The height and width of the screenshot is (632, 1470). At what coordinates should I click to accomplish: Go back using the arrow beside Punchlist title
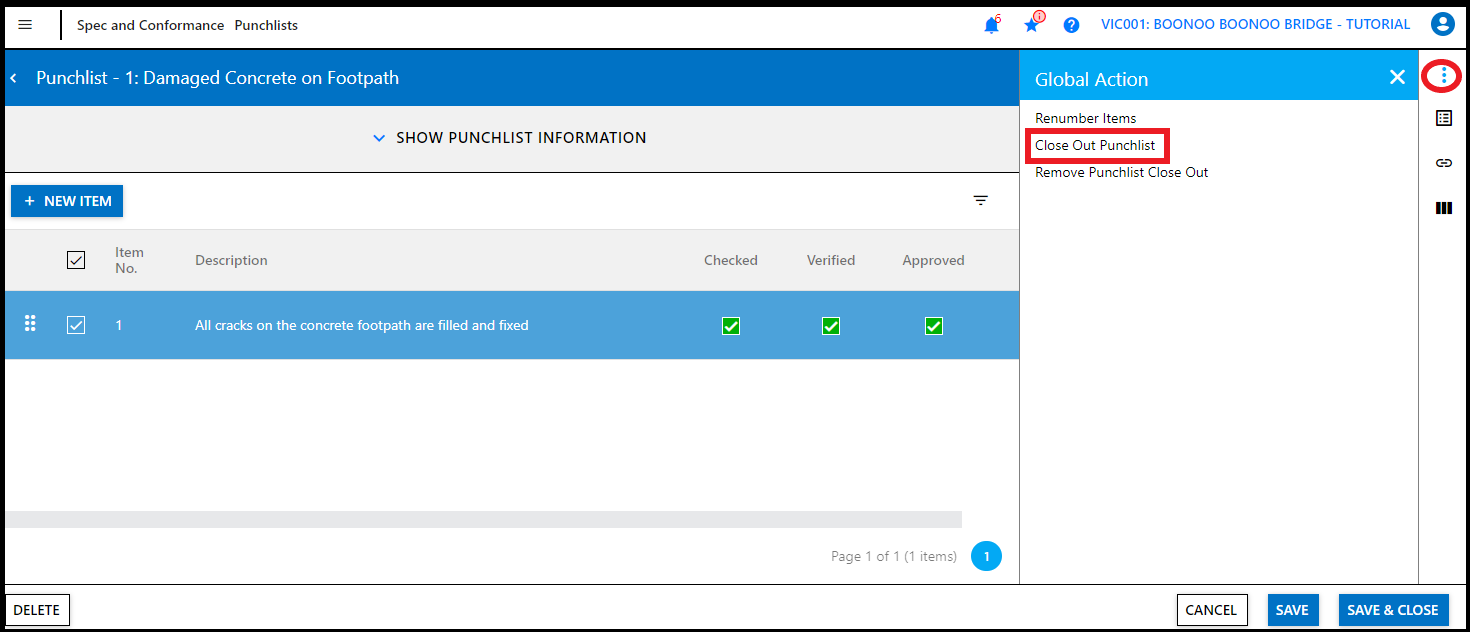coord(14,78)
